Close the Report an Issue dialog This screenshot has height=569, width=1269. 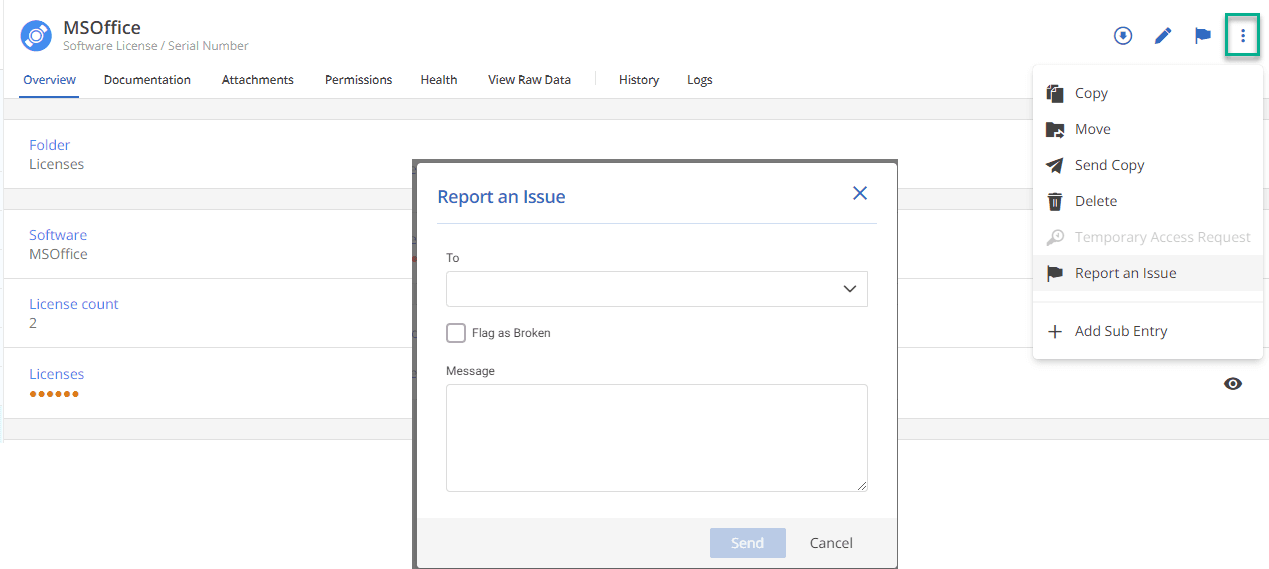coord(859,194)
